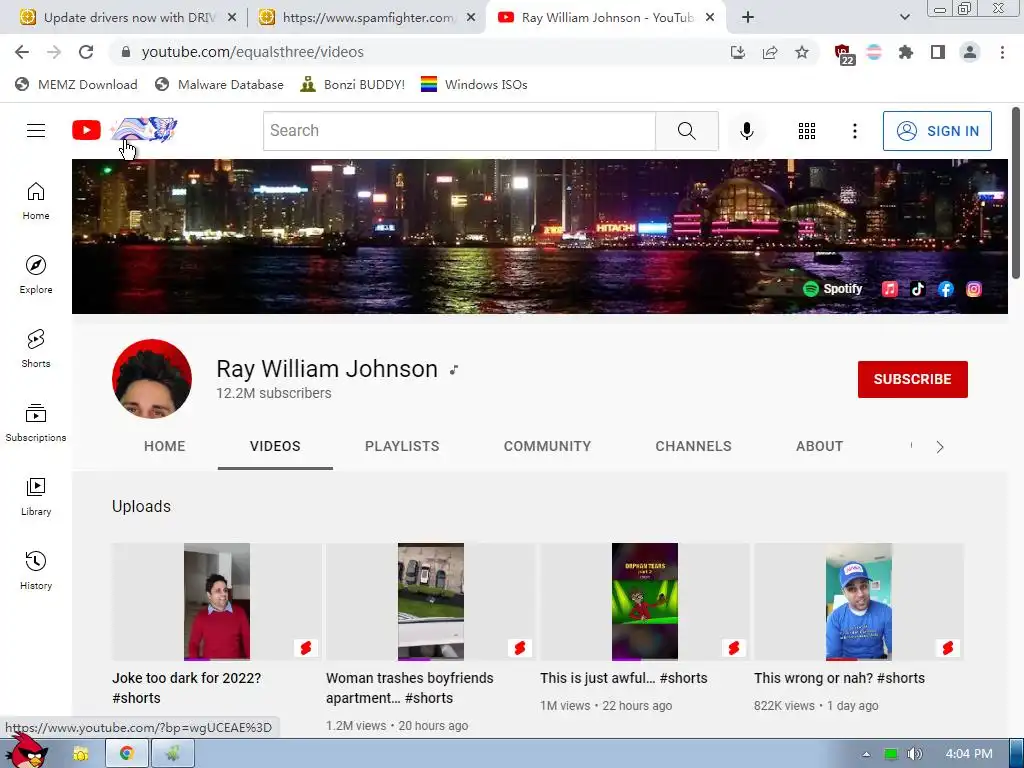Start voice search with the microphone
The image size is (1024, 768).
[x=746, y=131]
